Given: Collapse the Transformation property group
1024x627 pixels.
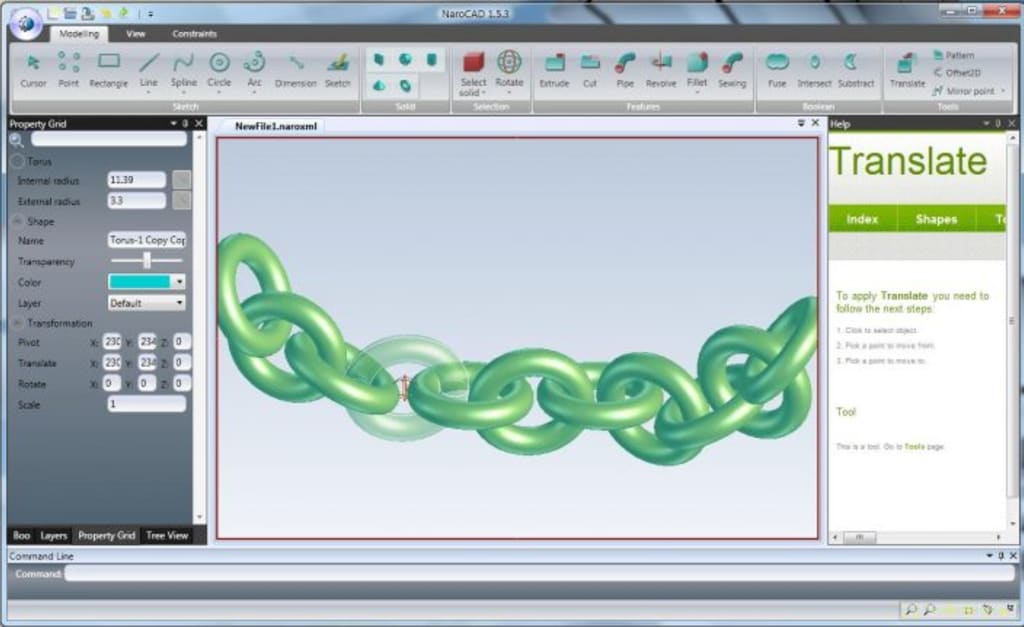Looking at the screenshot, I should [x=17, y=323].
